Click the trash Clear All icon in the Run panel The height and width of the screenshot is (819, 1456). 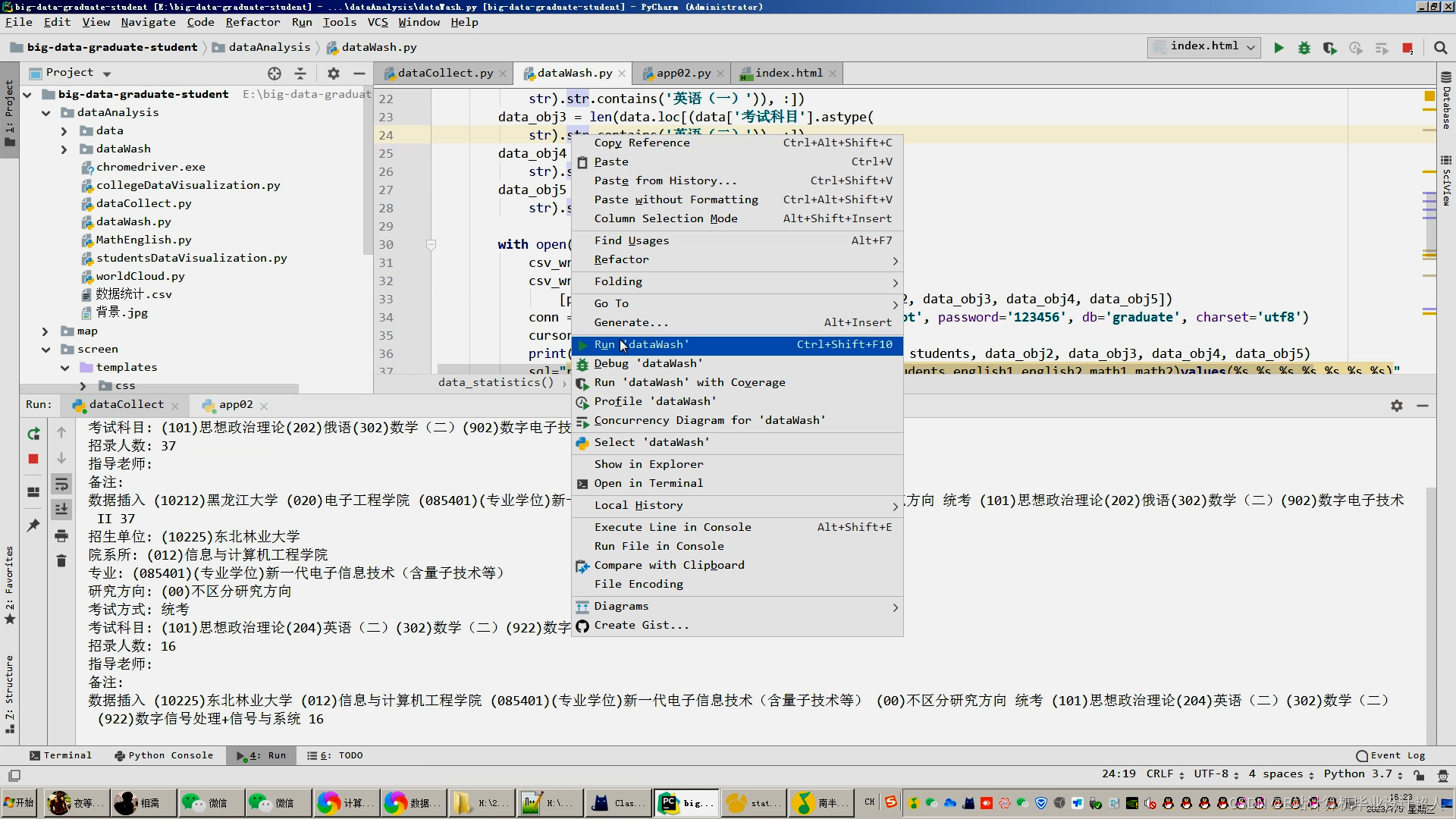(61, 560)
